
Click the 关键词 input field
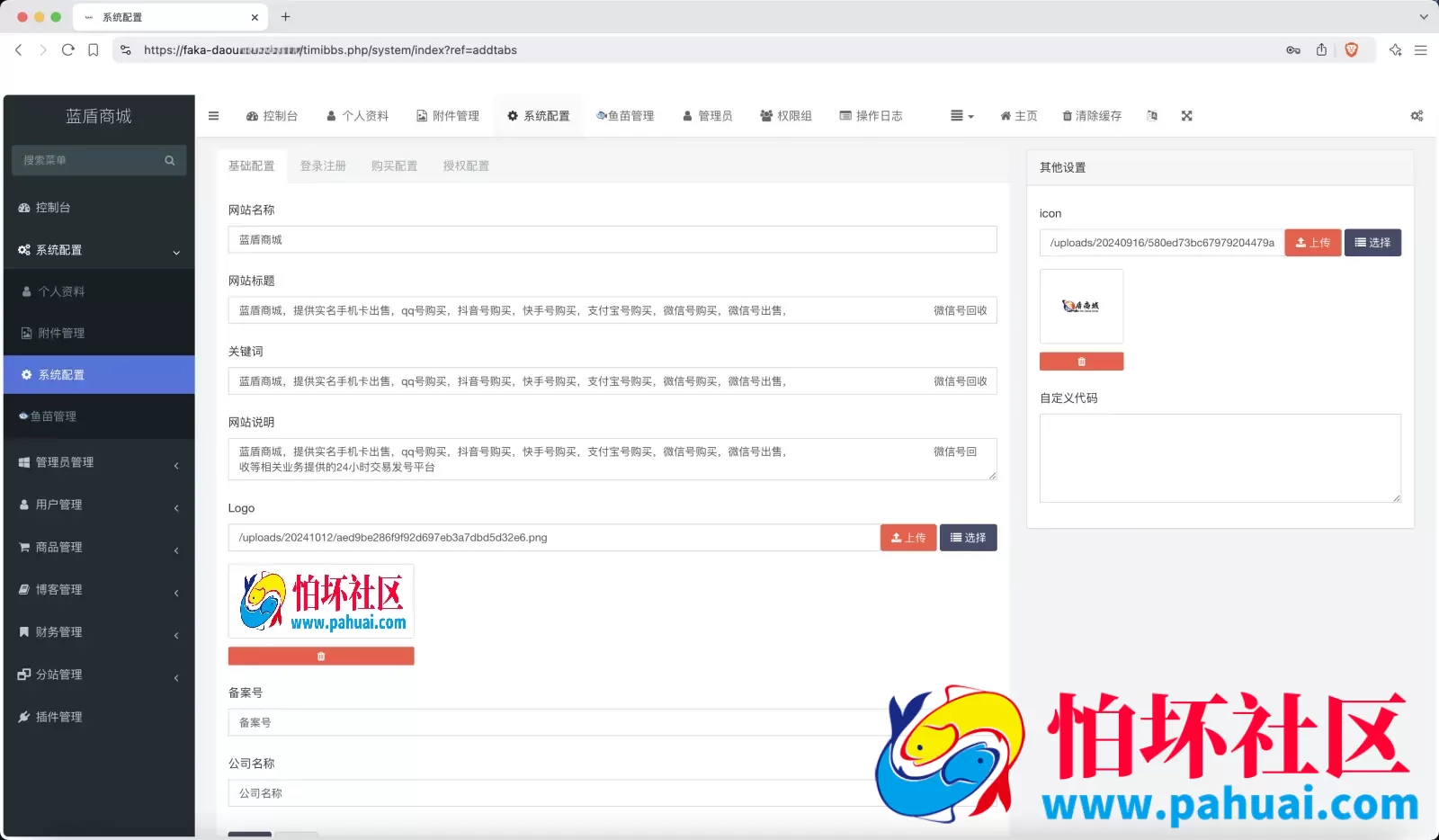[612, 381]
